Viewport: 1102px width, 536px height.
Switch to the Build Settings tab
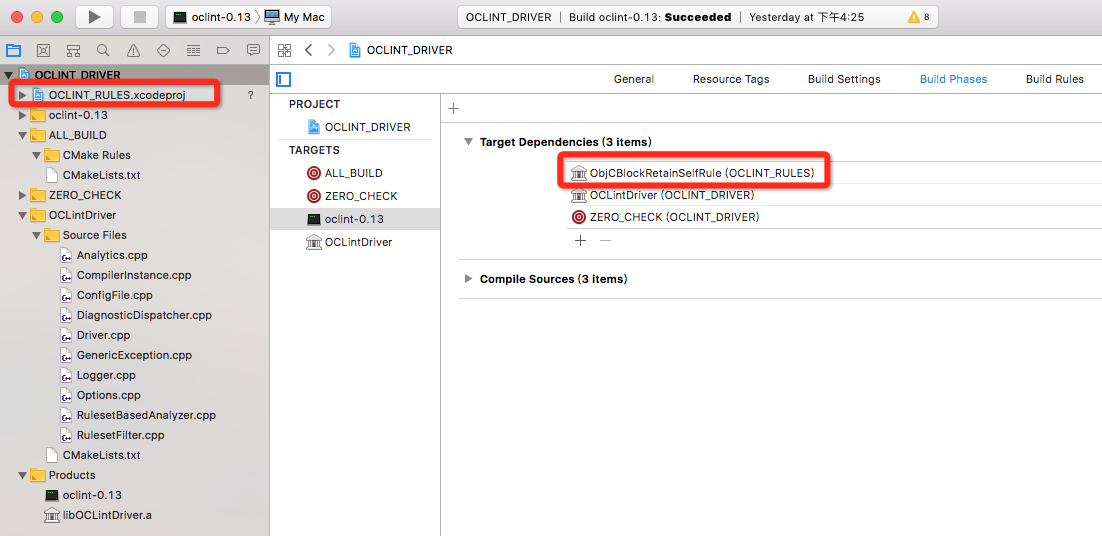coord(844,79)
